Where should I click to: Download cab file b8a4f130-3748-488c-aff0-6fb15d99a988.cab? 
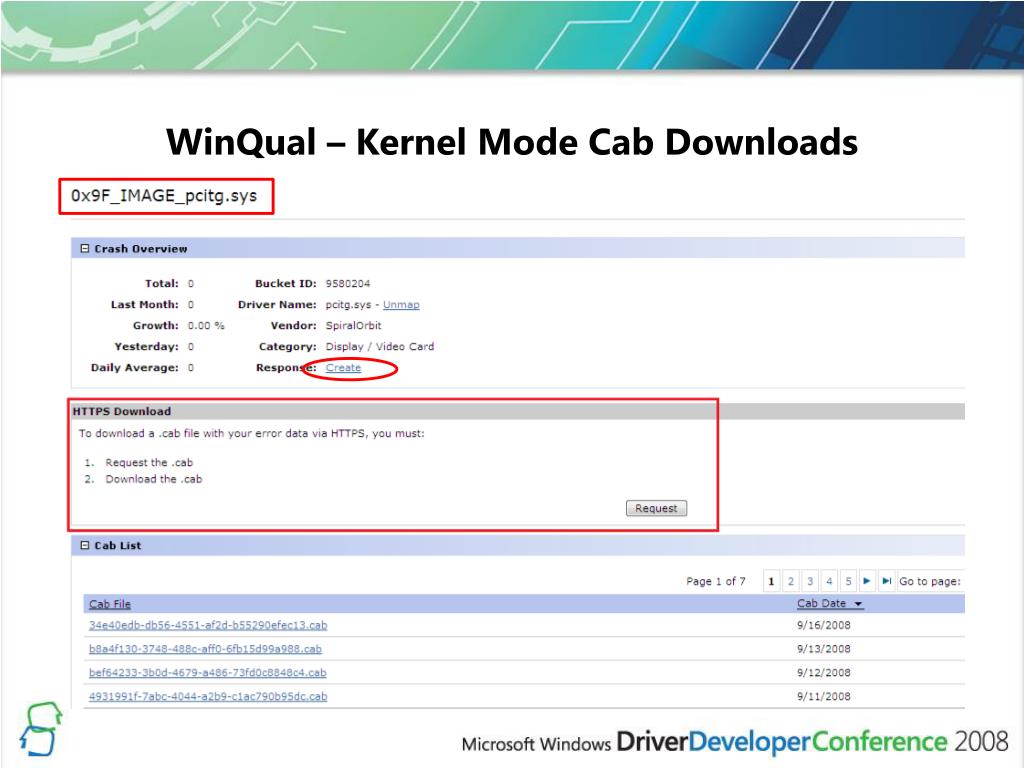(205, 649)
